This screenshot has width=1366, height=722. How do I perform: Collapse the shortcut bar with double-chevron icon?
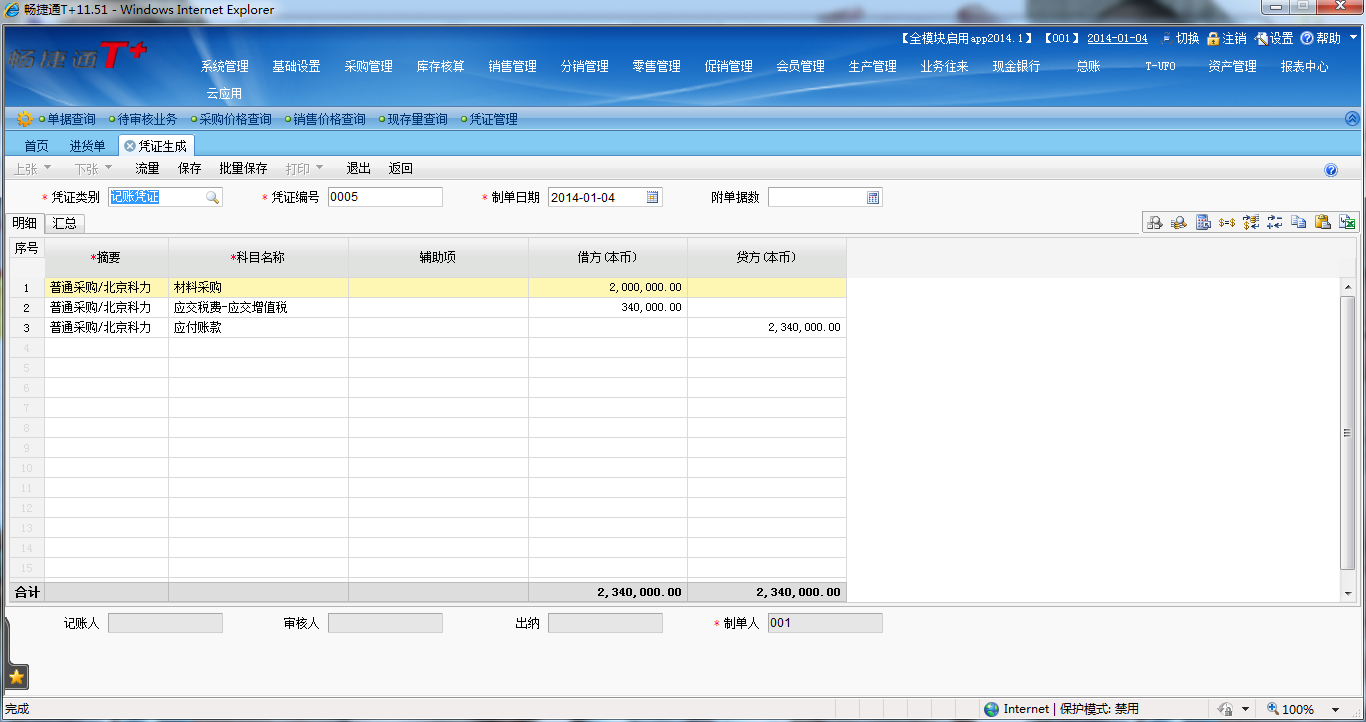click(x=1353, y=118)
